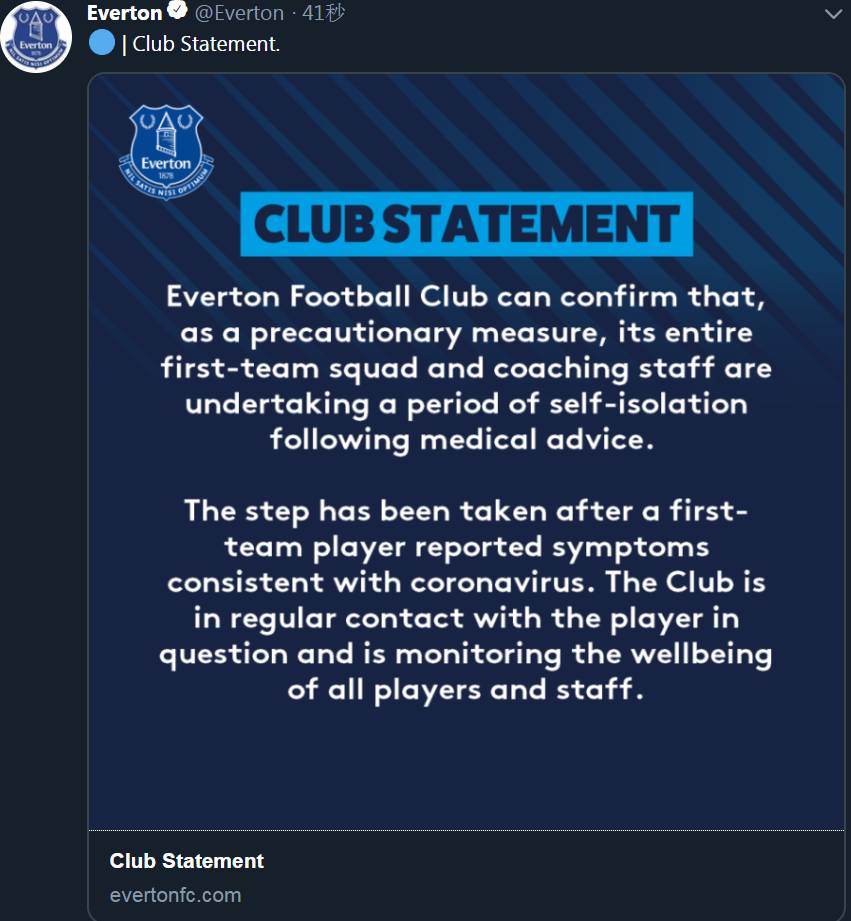Visit the evertonfc.com domain link
Image resolution: width=851 pixels, height=921 pixels.
[176, 895]
